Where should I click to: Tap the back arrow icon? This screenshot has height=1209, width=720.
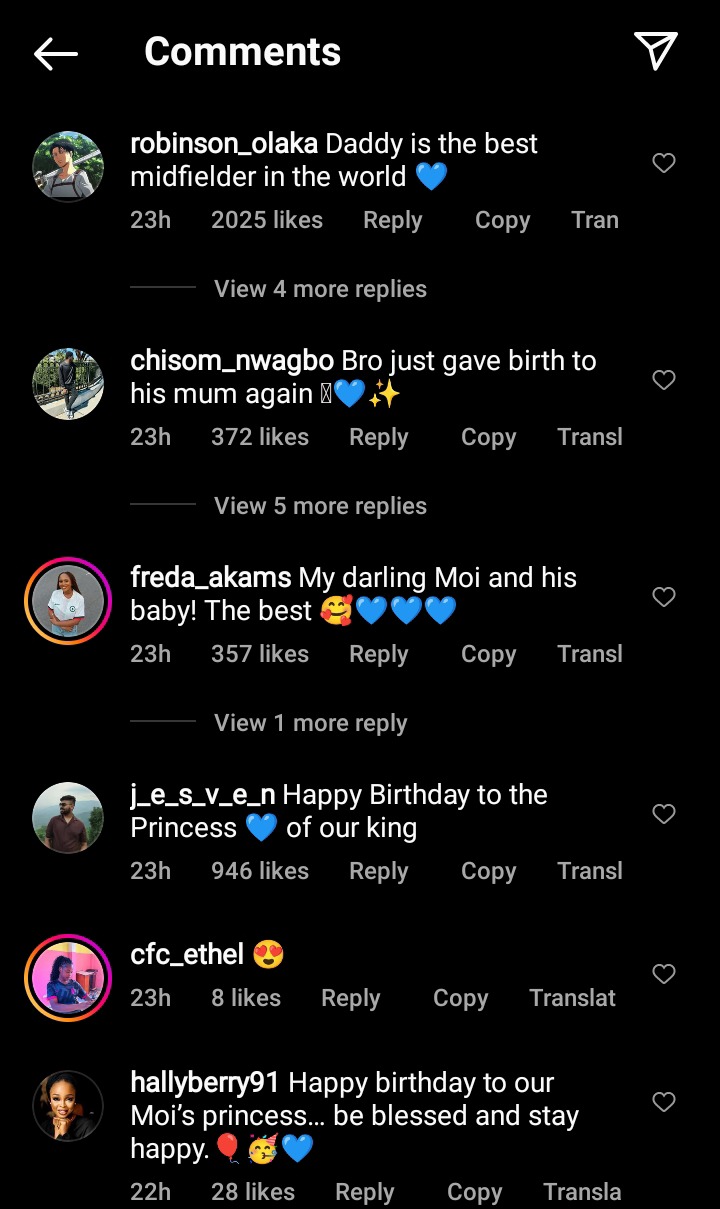click(56, 53)
